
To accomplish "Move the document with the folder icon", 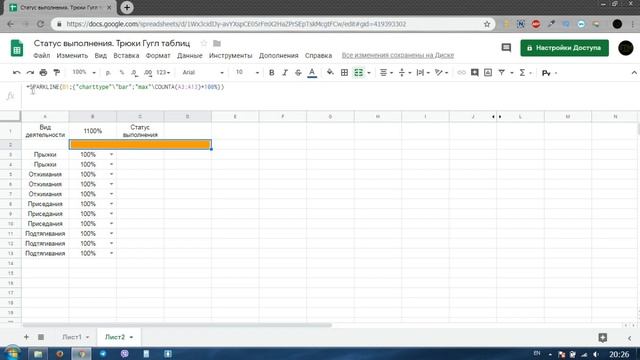I will 217,43.
